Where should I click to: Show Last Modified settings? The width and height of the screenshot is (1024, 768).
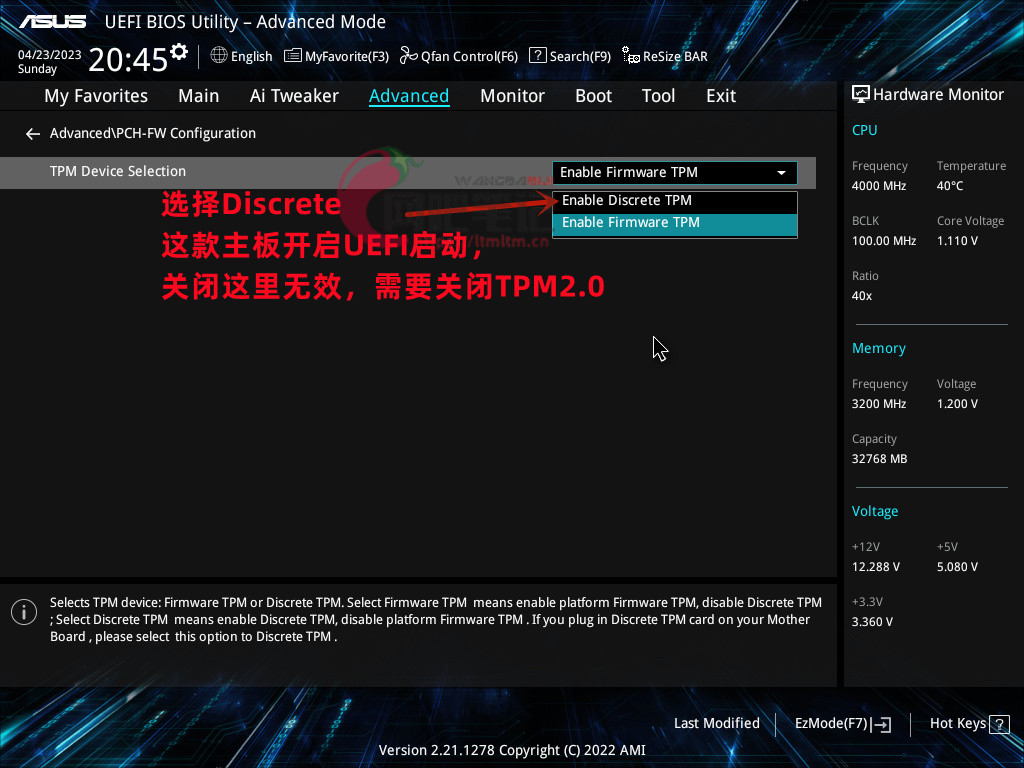tap(716, 724)
